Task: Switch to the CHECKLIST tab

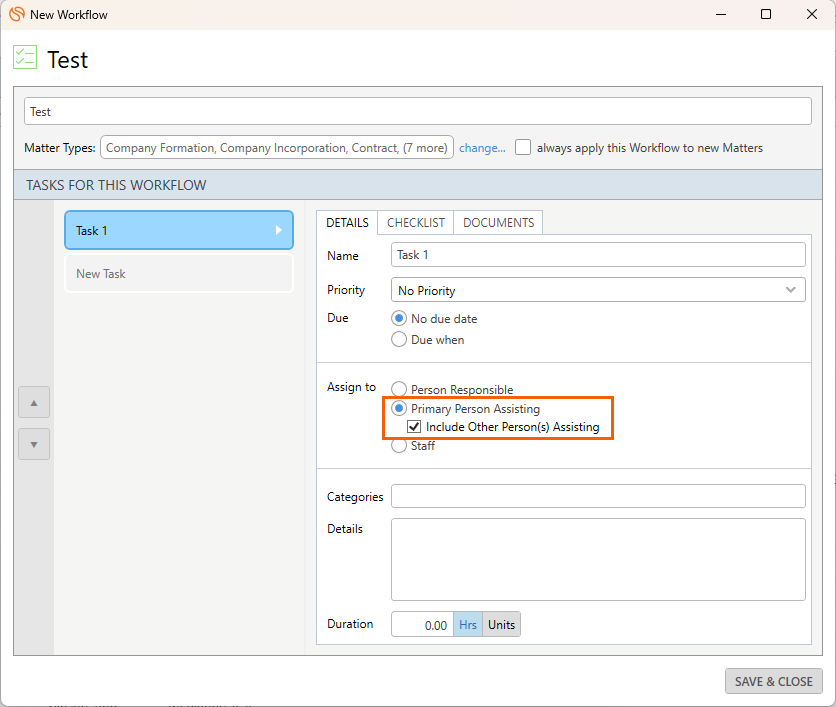Action: 416,223
